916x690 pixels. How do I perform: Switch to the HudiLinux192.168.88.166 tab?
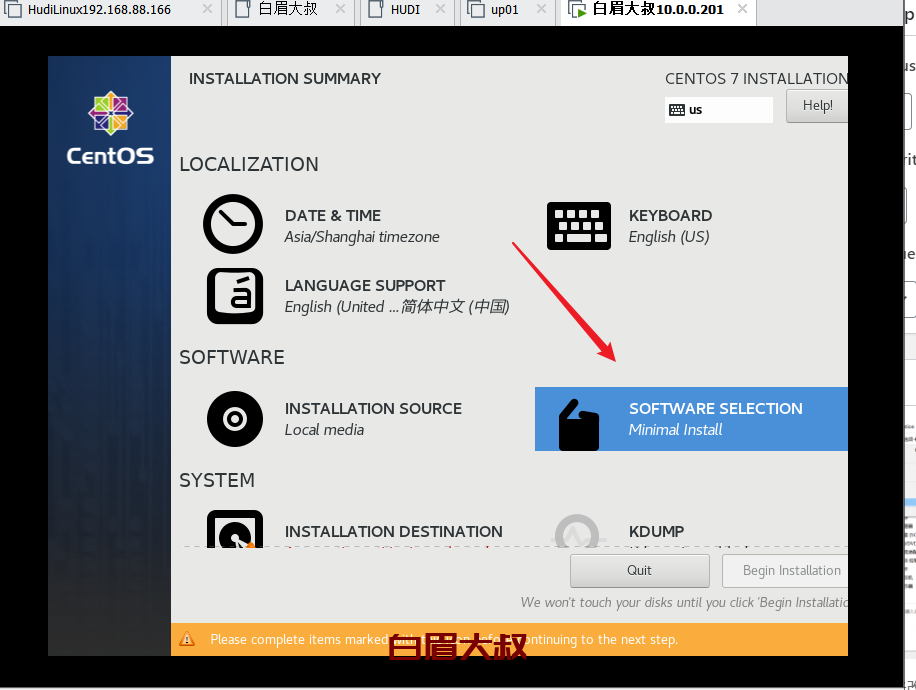click(x=110, y=10)
